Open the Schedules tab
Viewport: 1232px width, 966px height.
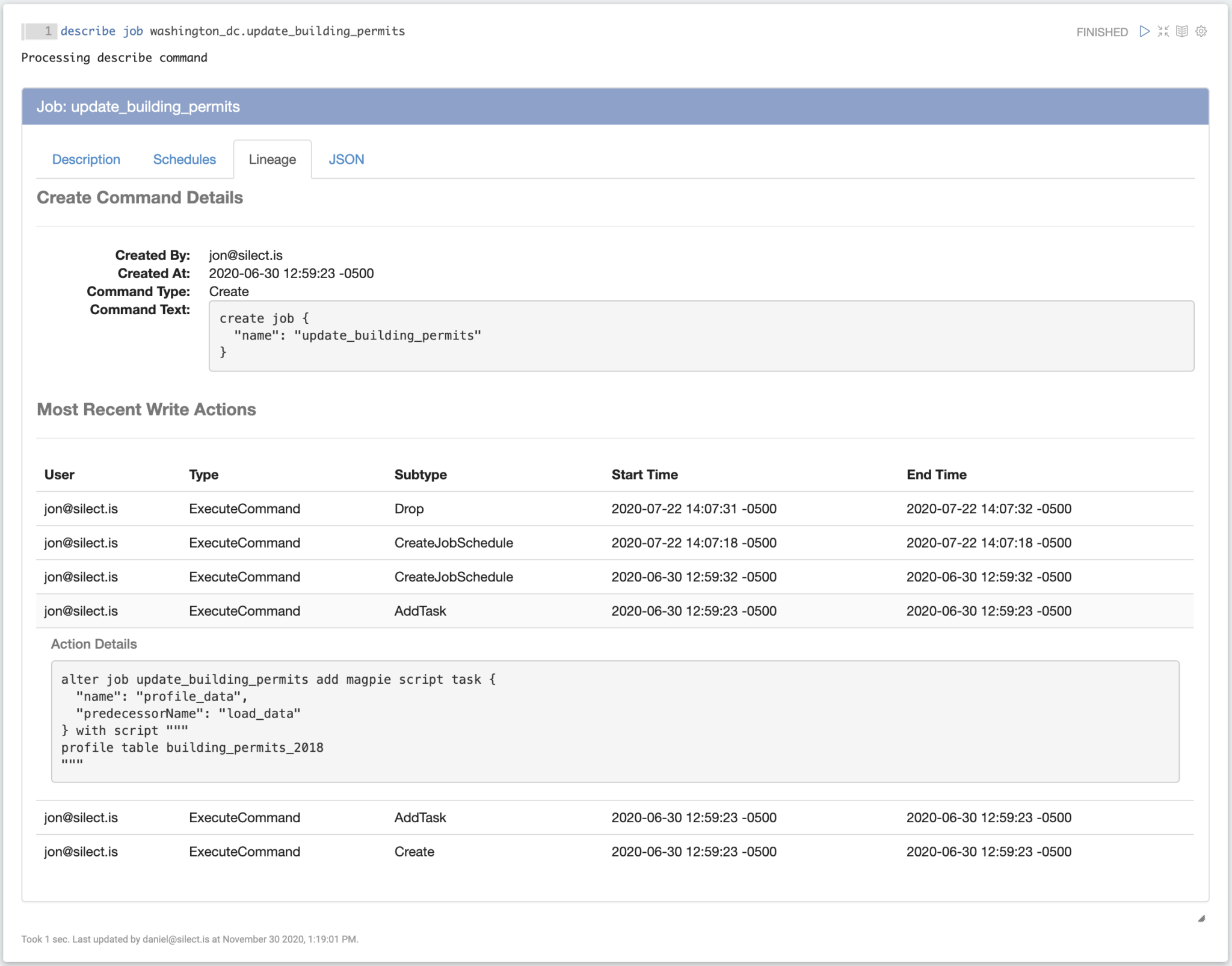point(184,159)
